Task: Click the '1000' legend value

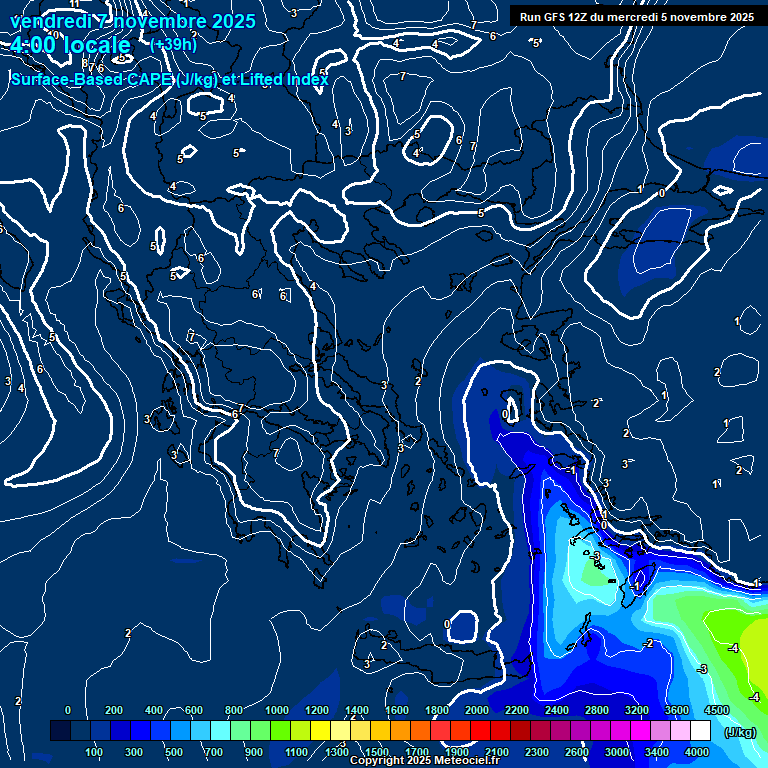Action: [x=277, y=710]
